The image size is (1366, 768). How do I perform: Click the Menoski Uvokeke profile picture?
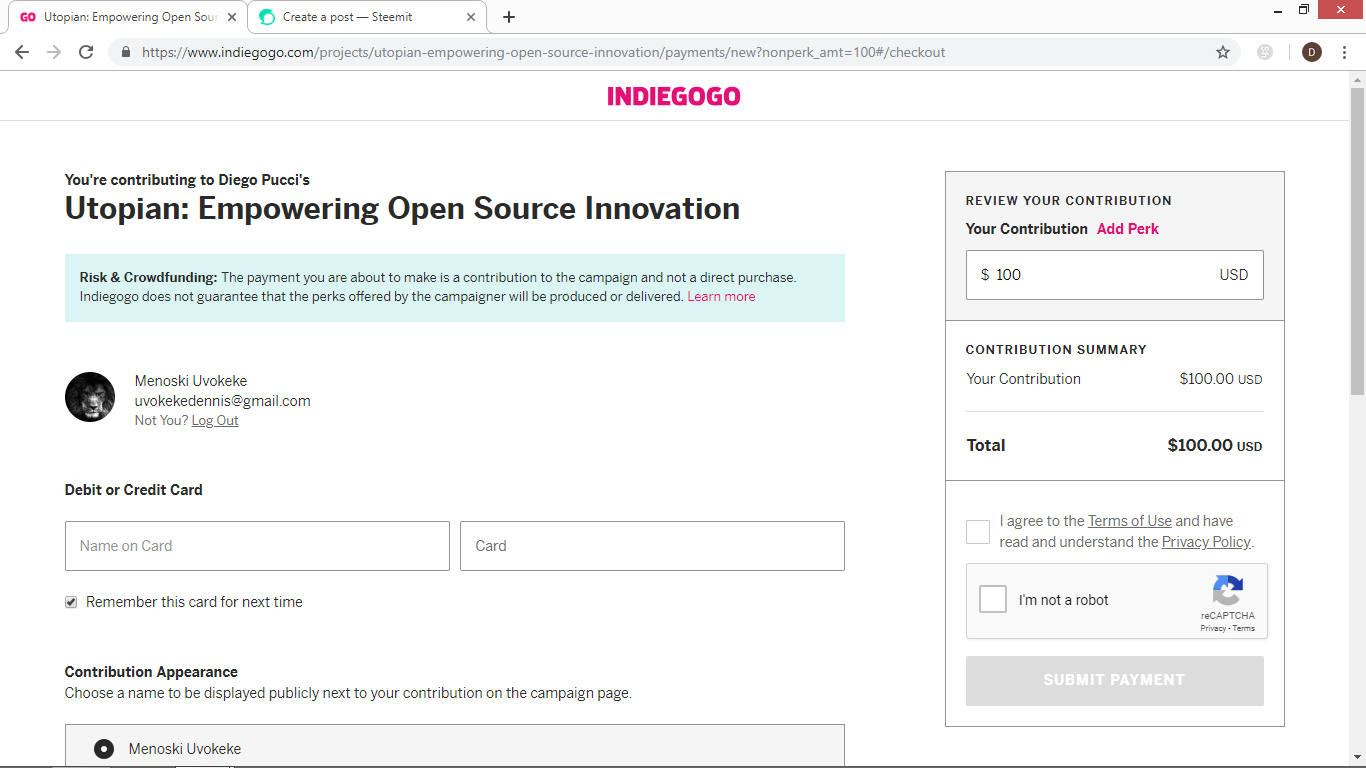(90, 397)
